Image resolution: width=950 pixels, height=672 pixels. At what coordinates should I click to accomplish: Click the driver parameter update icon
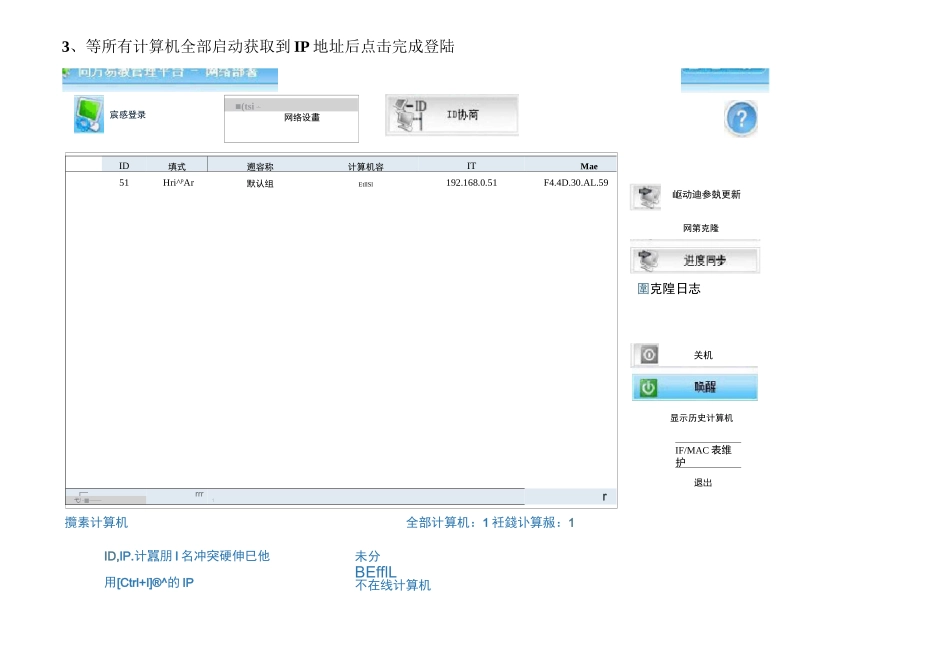(x=646, y=196)
